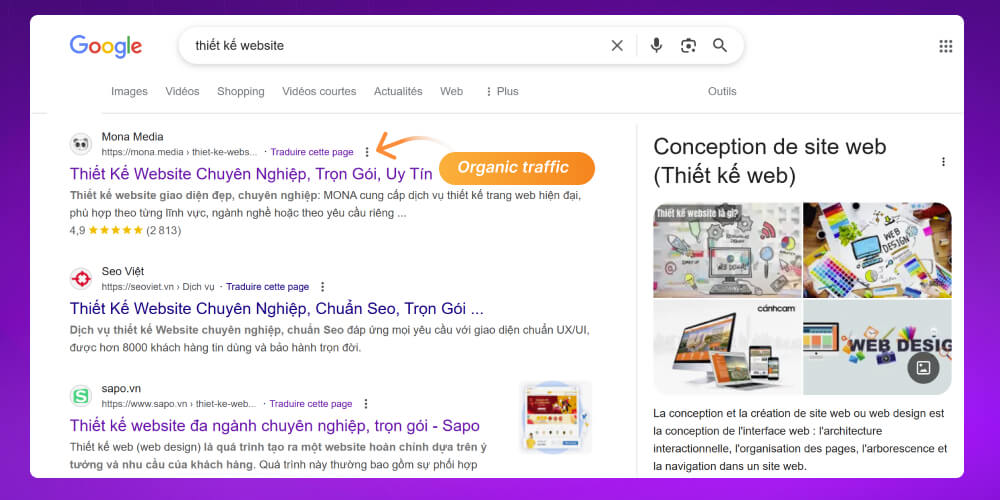Open the Outils search tools
The image size is (1000, 500).
coord(722,91)
